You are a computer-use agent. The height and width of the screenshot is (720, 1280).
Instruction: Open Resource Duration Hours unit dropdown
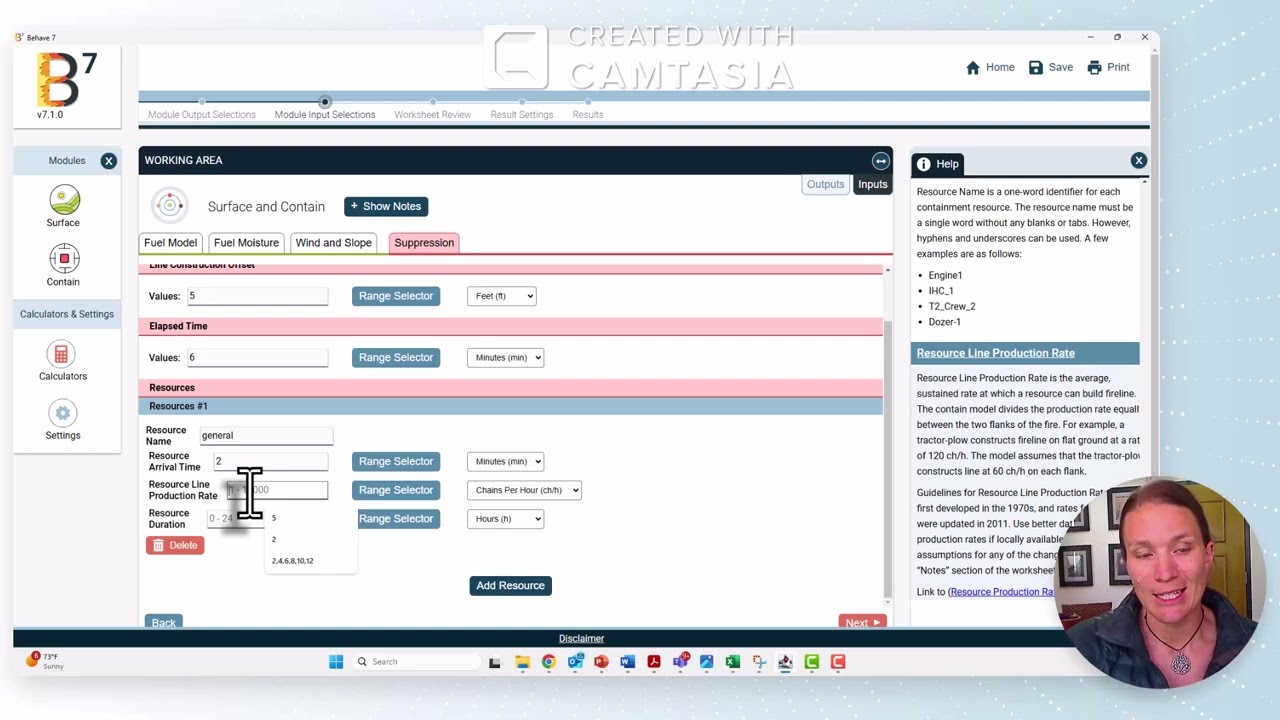click(505, 518)
